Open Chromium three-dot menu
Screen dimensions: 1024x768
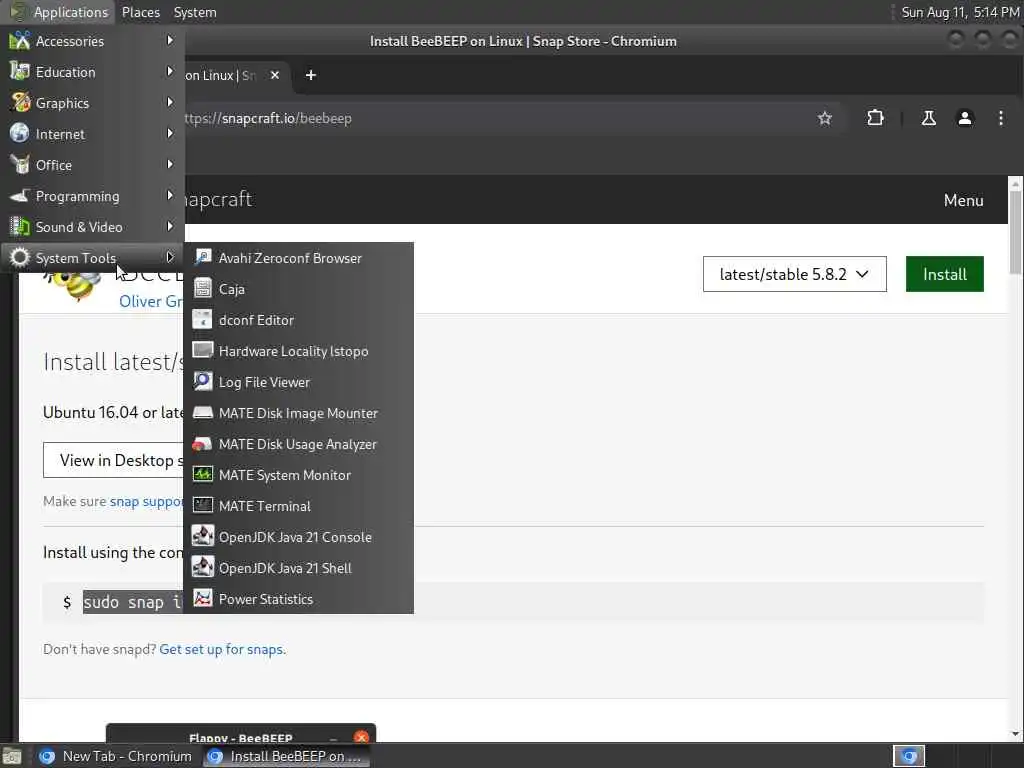[1000, 118]
